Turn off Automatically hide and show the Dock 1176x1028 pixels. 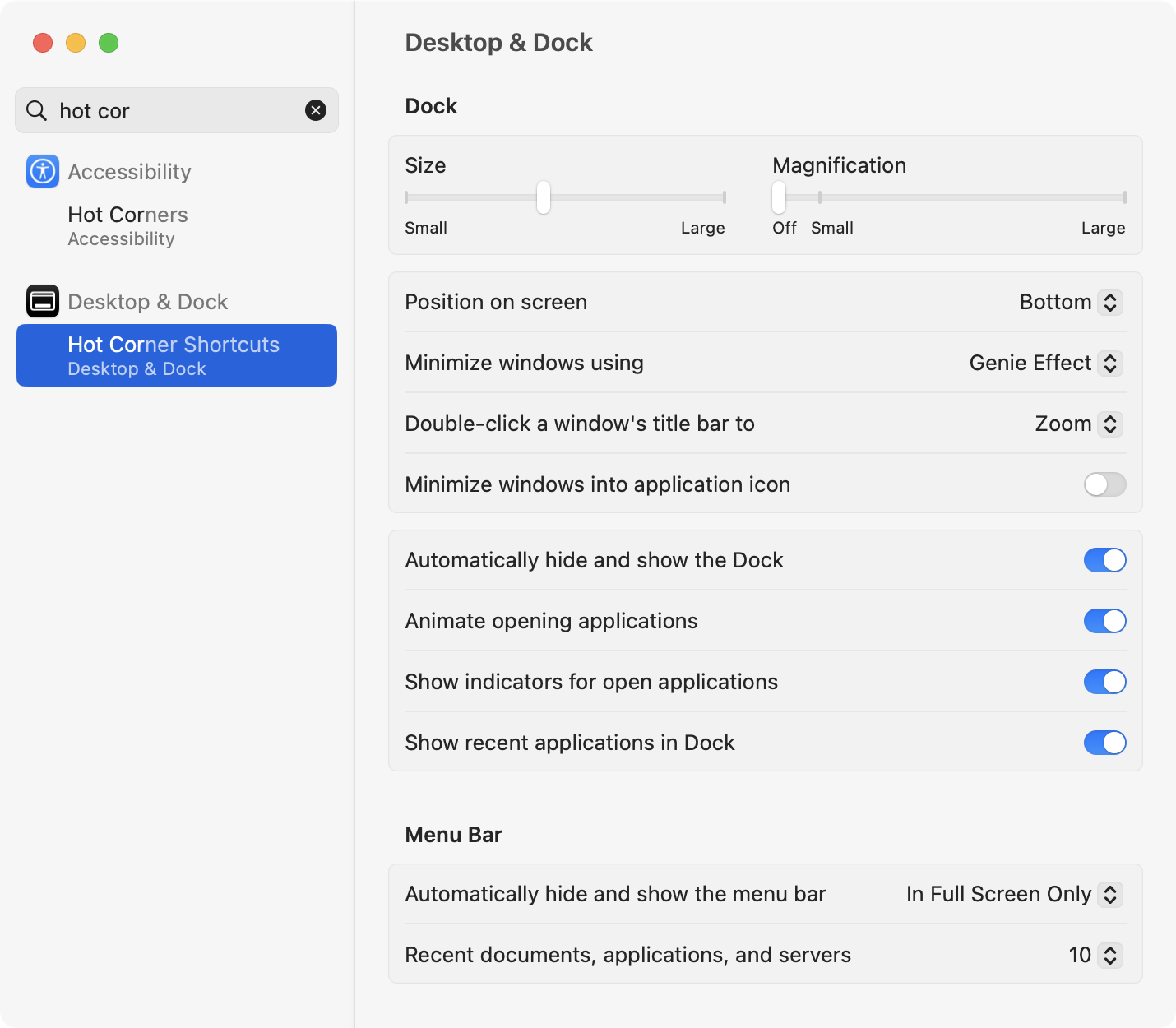1104,560
